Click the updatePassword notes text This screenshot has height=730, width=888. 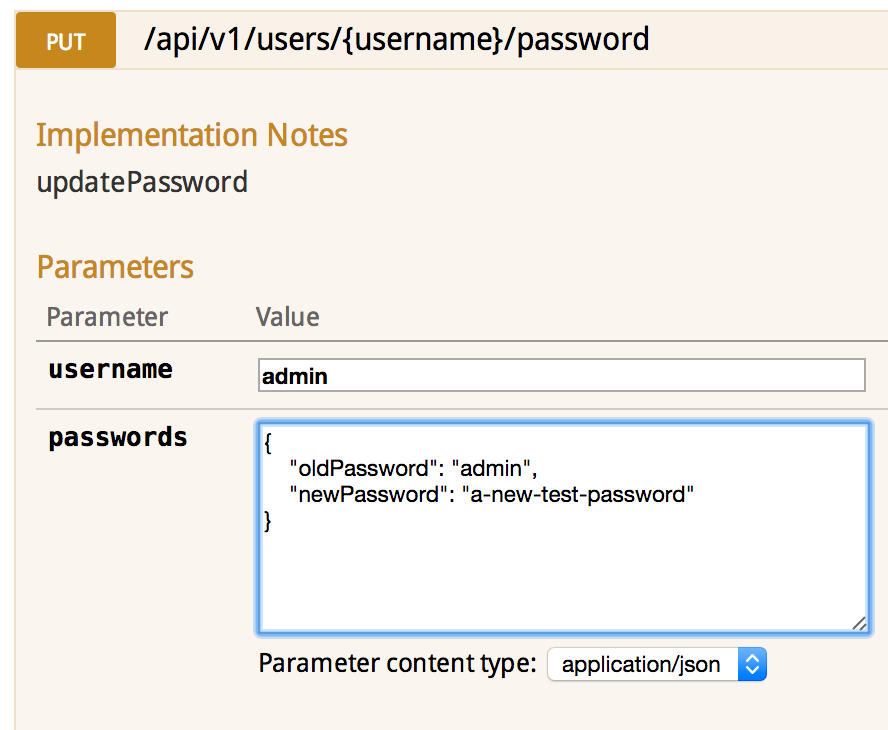[x=141, y=182]
